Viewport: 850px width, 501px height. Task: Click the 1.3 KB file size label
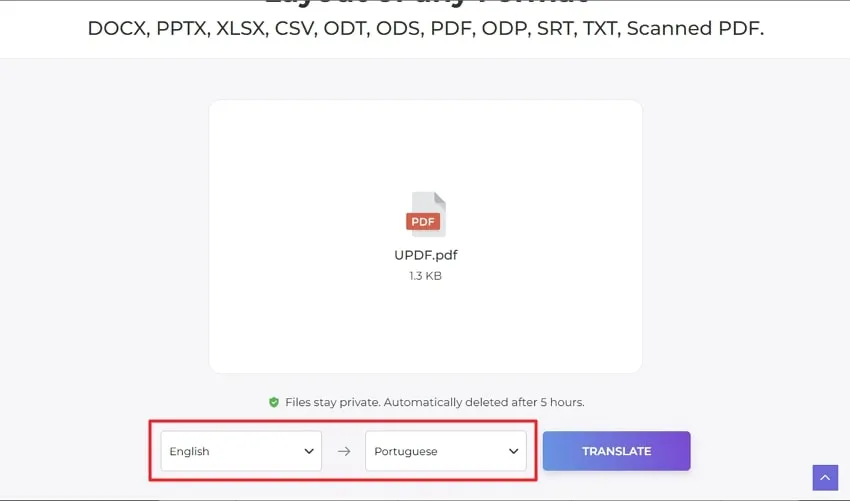pyautogui.click(x=426, y=276)
